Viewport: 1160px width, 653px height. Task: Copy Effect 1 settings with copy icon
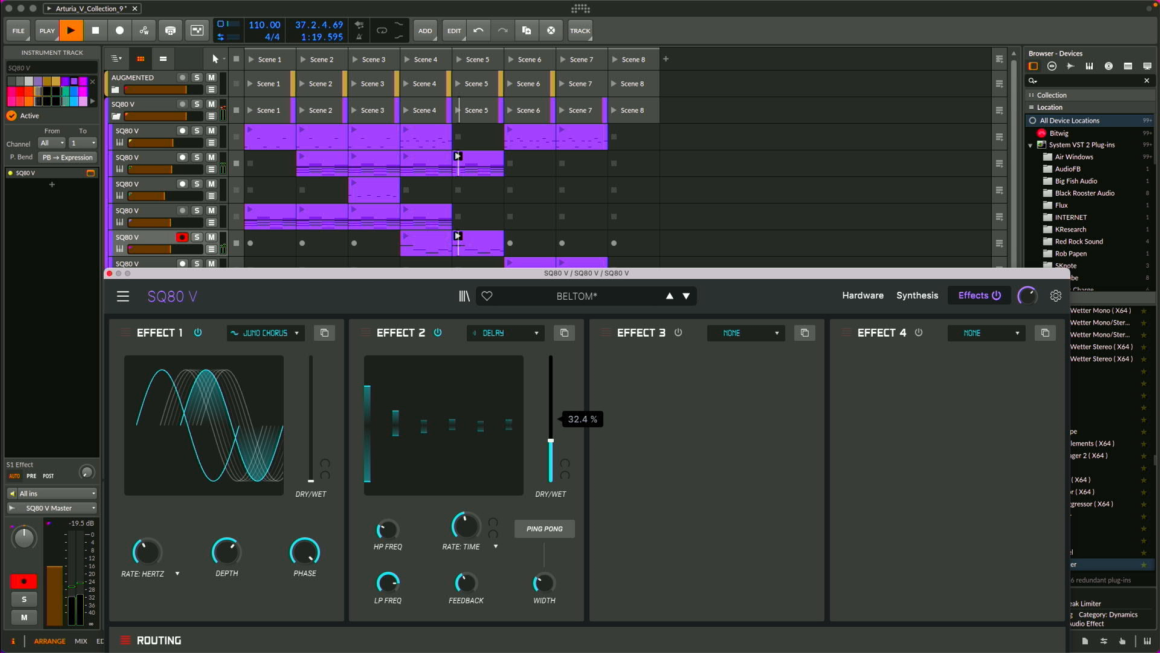click(x=324, y=333)
